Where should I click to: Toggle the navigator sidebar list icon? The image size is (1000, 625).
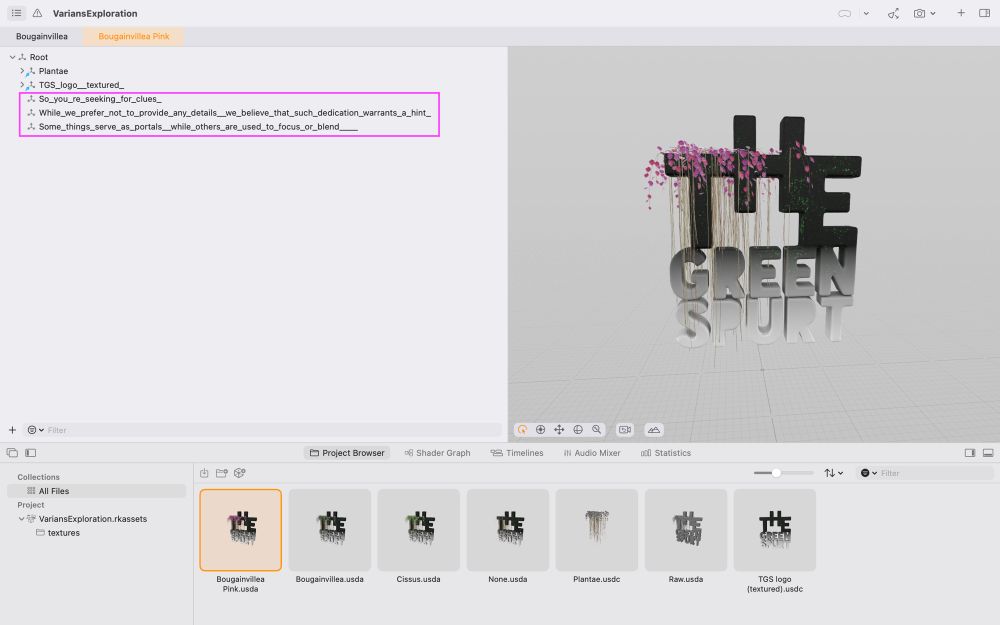[x=17, y=13]
